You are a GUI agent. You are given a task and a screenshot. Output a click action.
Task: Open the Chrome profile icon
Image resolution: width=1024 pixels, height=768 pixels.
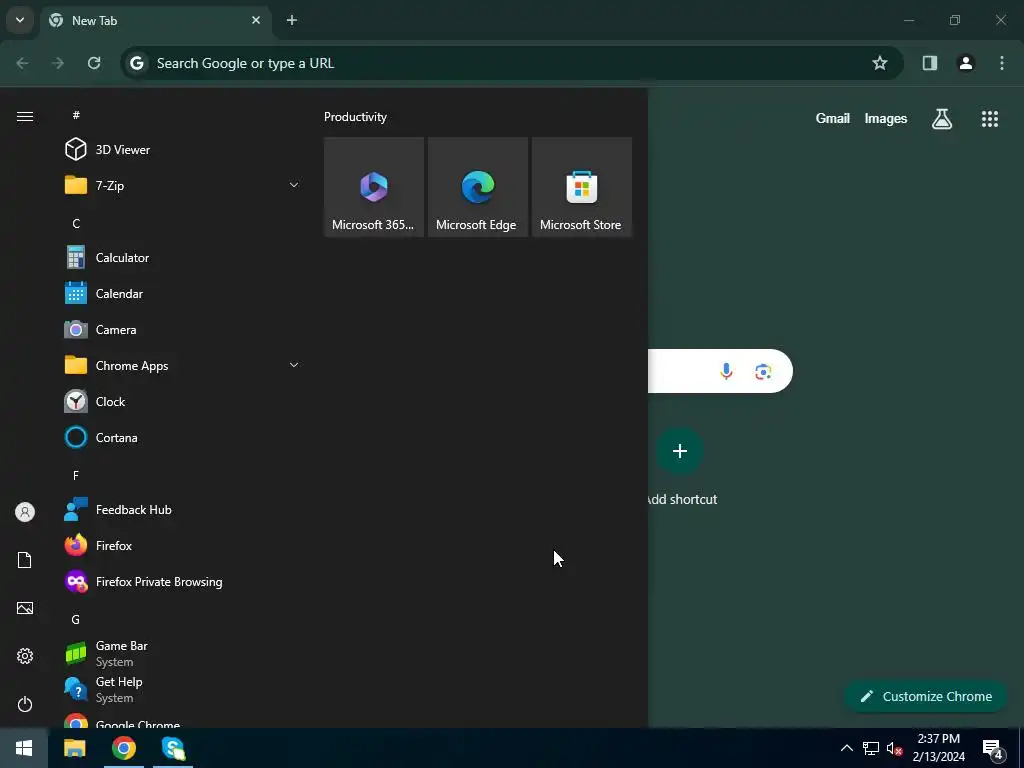[x=966, y=63]
